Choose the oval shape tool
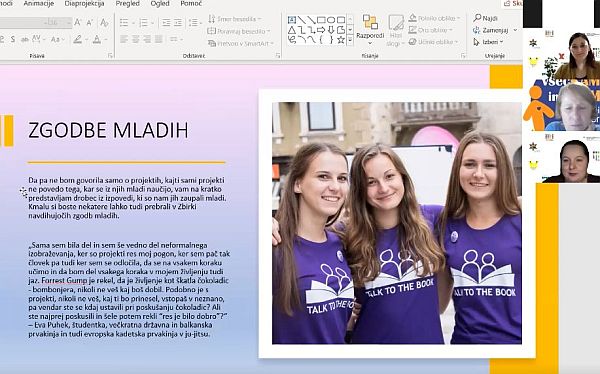This screenshot has height=374, width=600. click(331, 20)
